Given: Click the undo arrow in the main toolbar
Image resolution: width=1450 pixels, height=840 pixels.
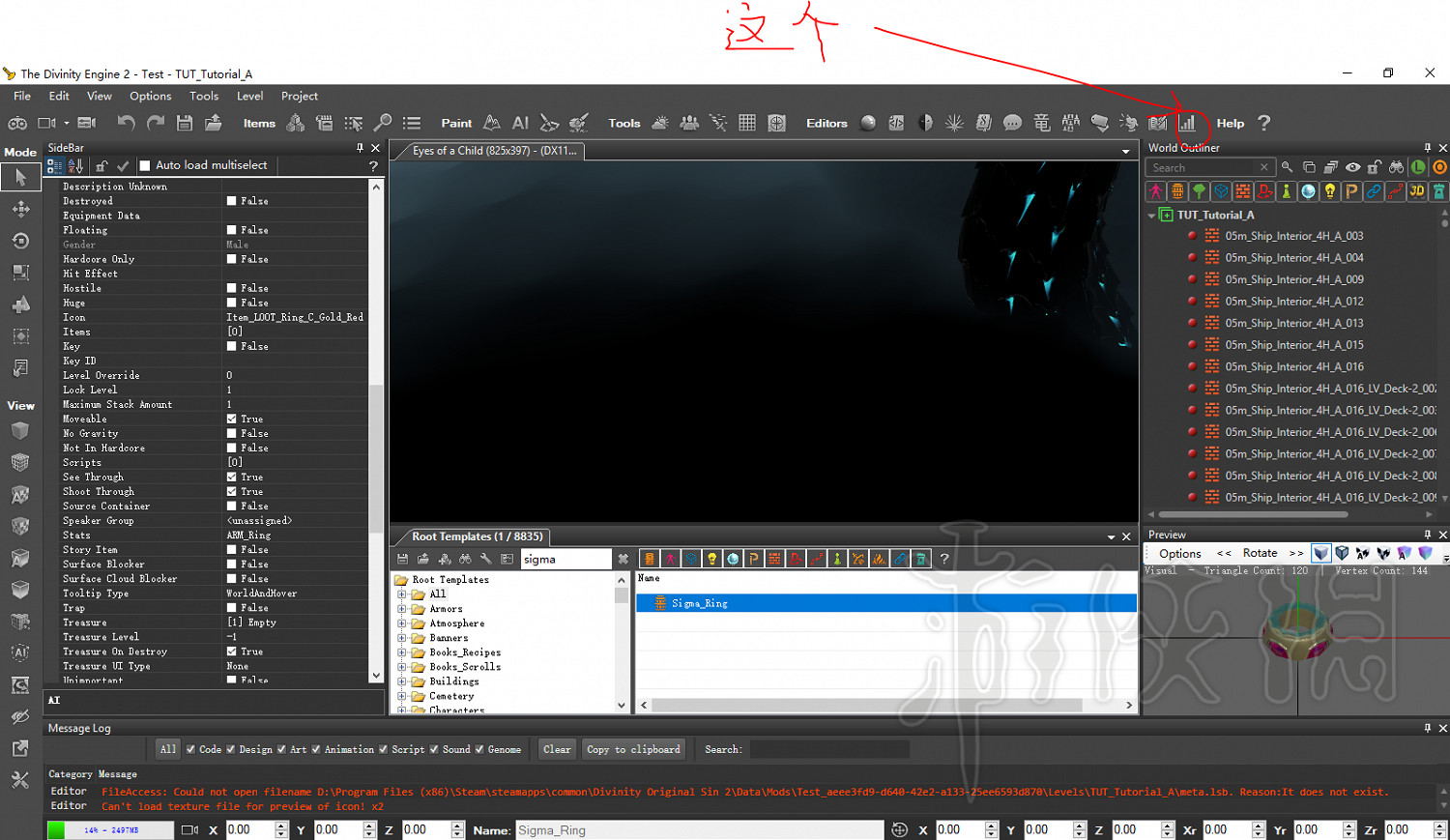Looking at the screenshot, I should 126,123.
